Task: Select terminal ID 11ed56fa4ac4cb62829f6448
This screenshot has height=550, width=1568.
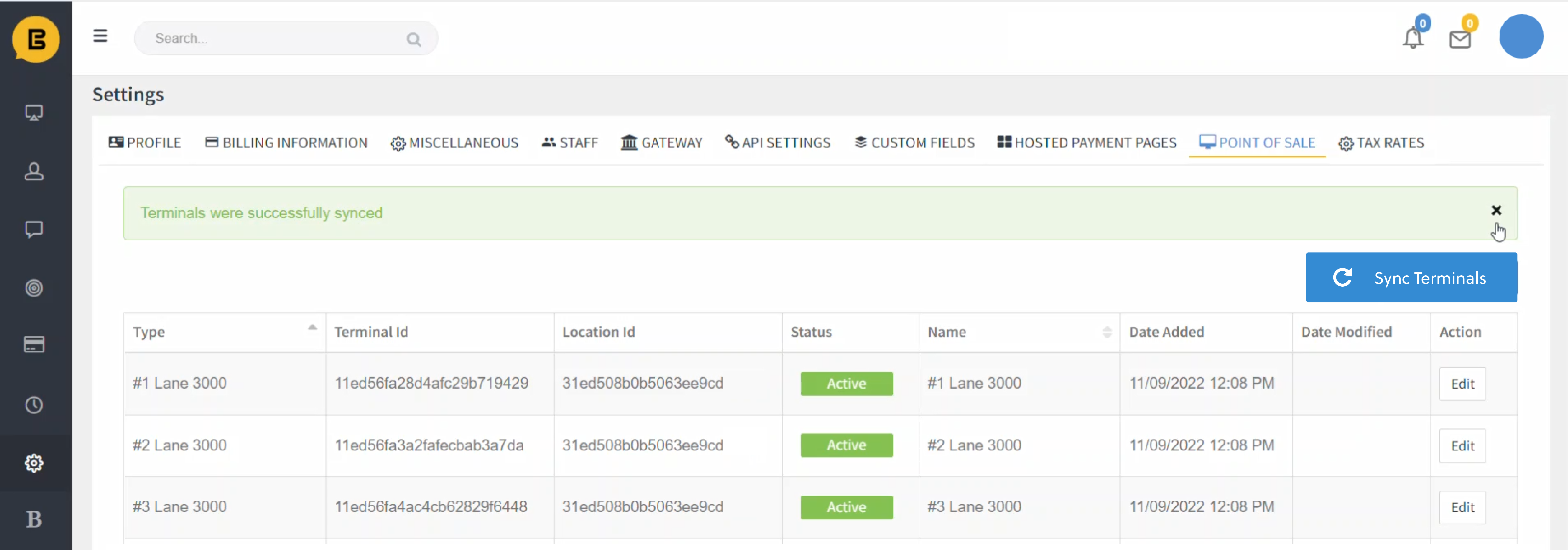Action: pyautogui.click(x=431, y=507)
